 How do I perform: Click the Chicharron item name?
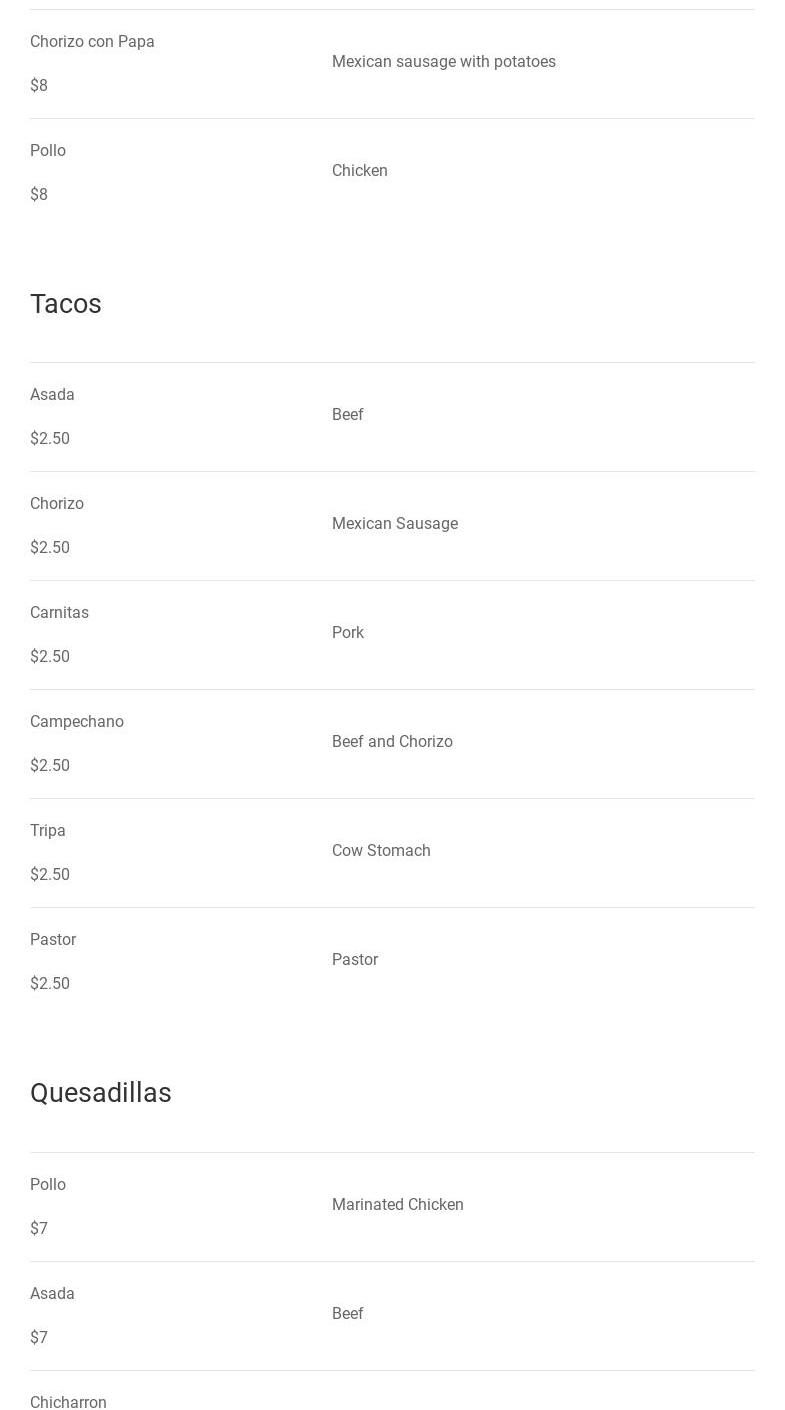[x=68, y=1402]
